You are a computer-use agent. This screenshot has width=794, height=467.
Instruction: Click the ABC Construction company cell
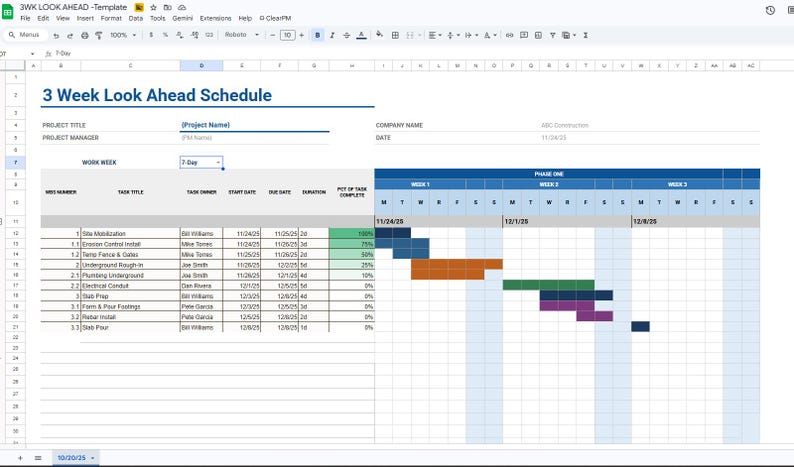tap(650, 125)
